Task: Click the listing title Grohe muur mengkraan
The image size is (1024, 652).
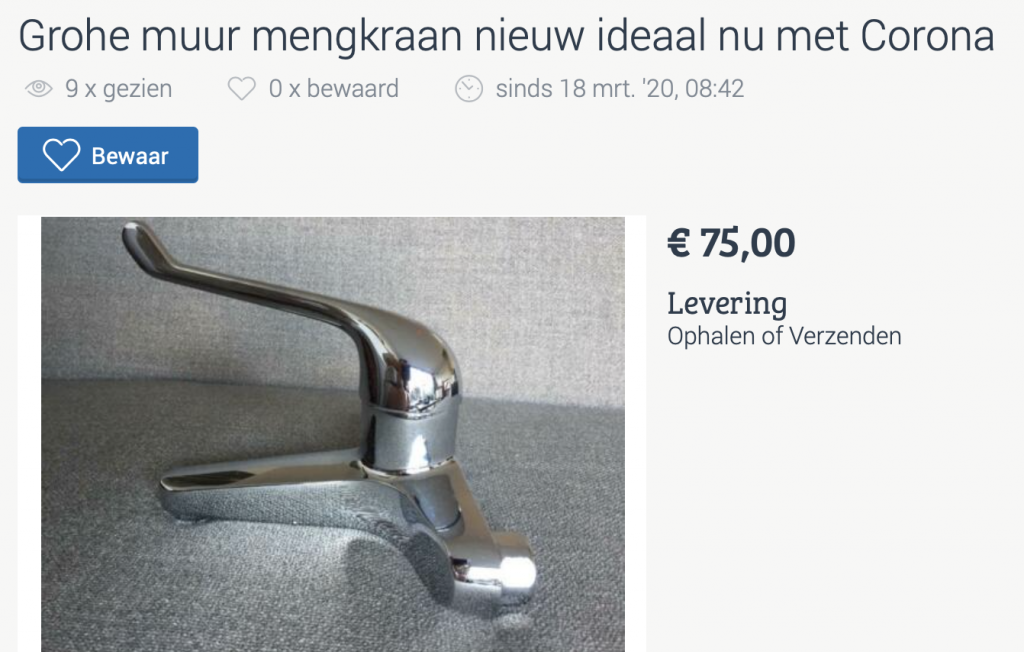Action: 506,35
